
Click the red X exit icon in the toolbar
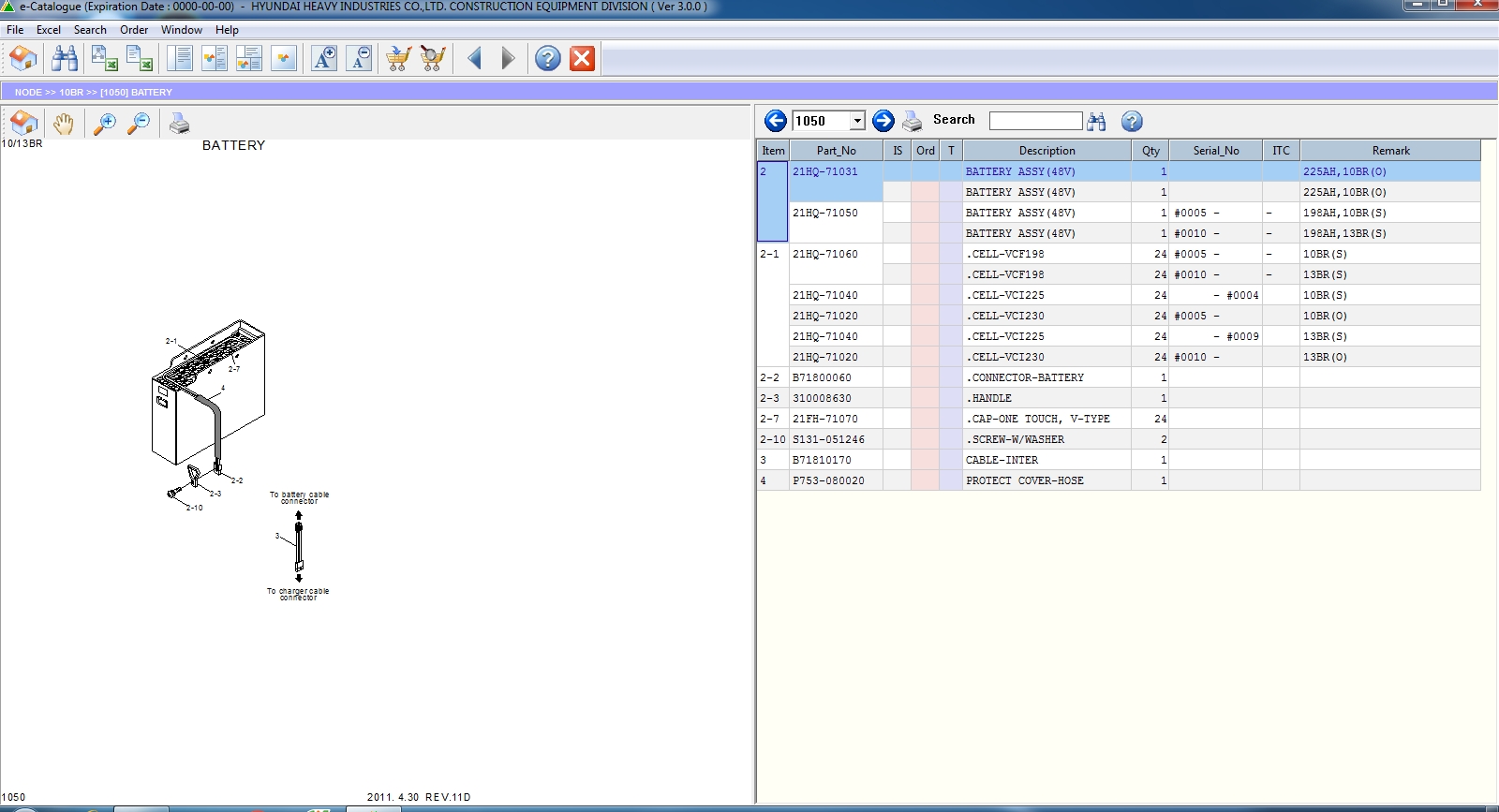click(x=583, y=59)
